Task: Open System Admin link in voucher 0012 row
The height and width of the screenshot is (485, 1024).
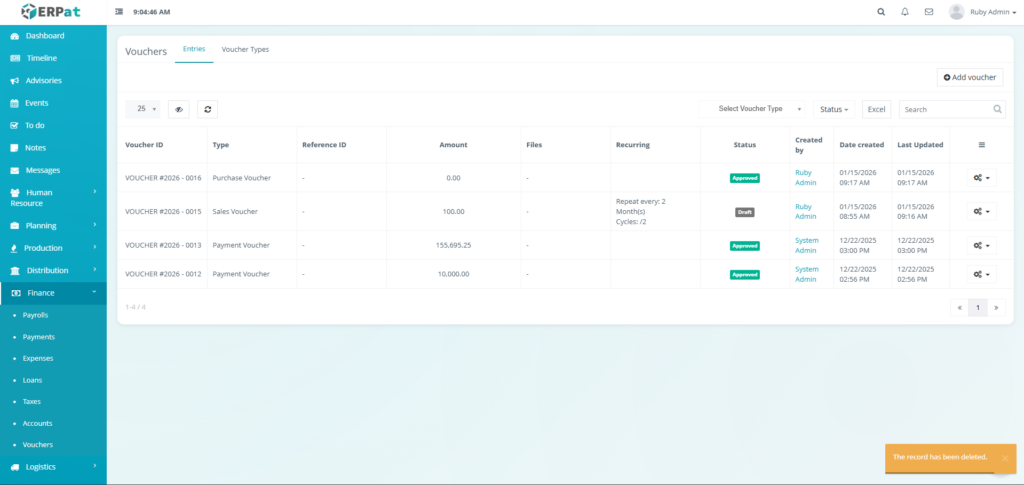Action: [x=807, y=274]
